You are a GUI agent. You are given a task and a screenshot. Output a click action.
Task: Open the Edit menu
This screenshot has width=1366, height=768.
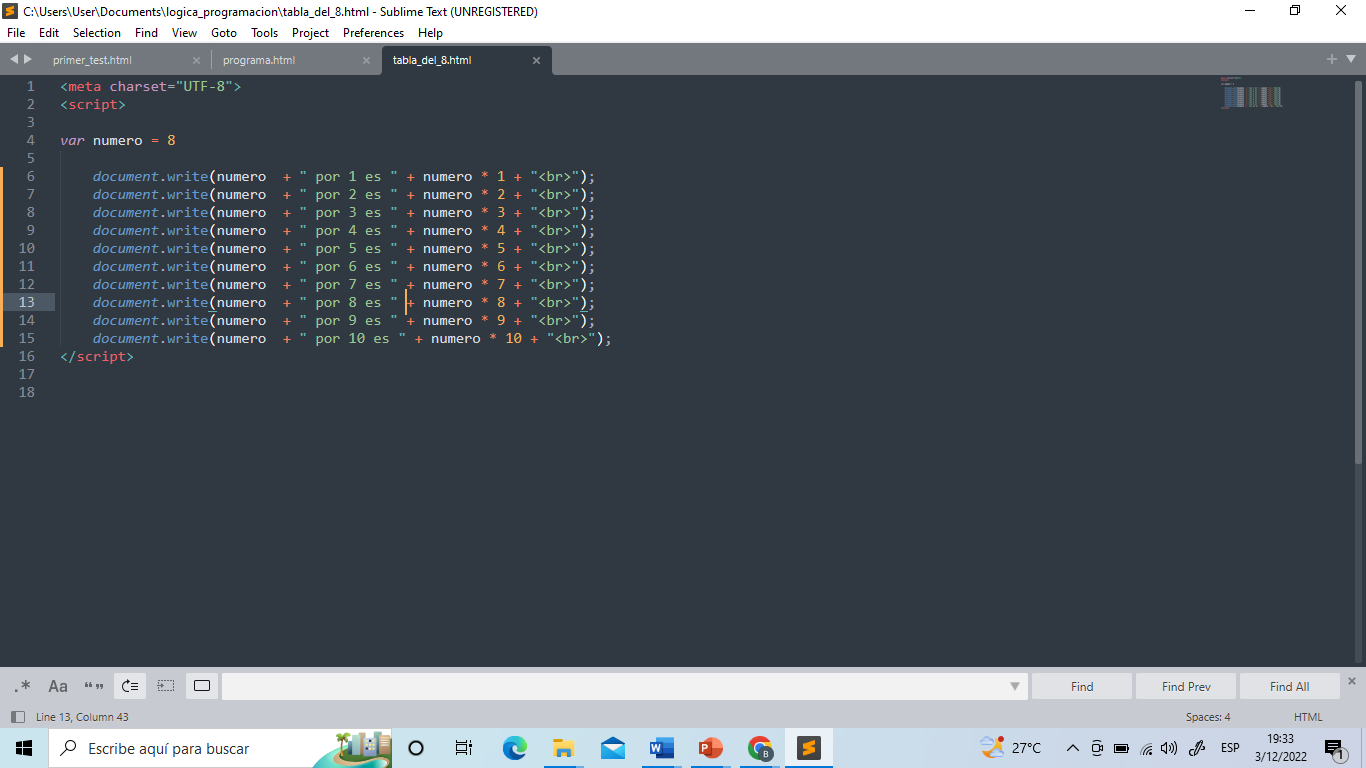coord(49,33)
